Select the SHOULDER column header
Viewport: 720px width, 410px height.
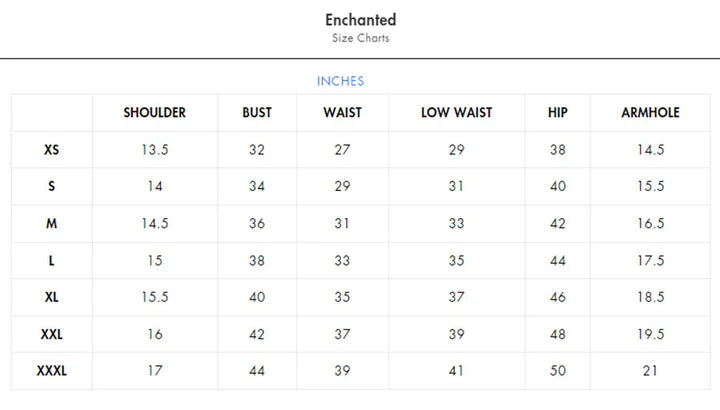(x=154, y=113)
